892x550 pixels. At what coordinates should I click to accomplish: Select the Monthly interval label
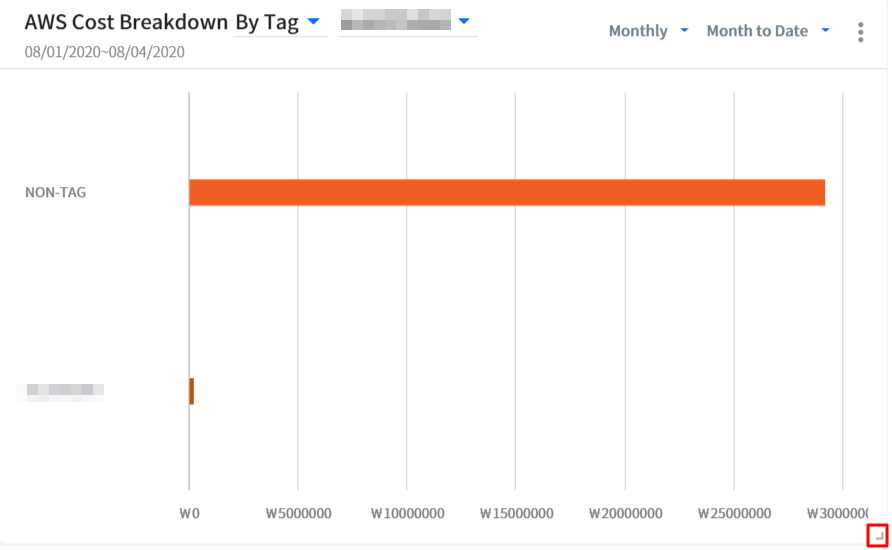tap(637, 31)
